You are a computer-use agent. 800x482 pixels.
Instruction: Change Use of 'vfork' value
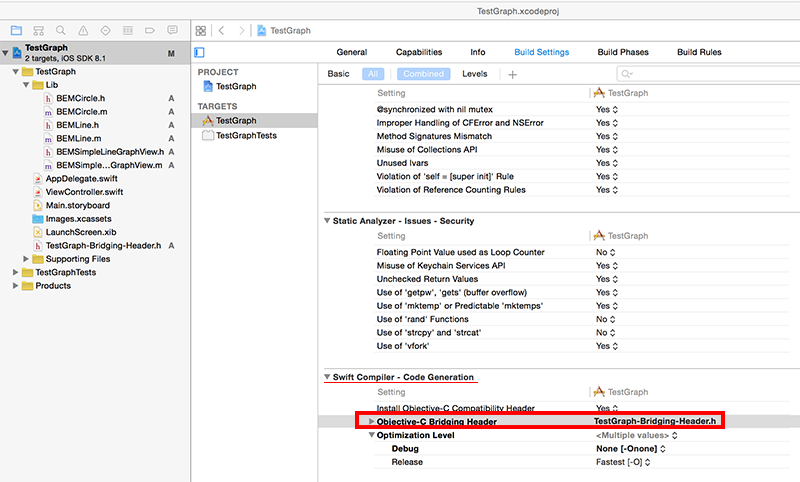coord(607,346)
